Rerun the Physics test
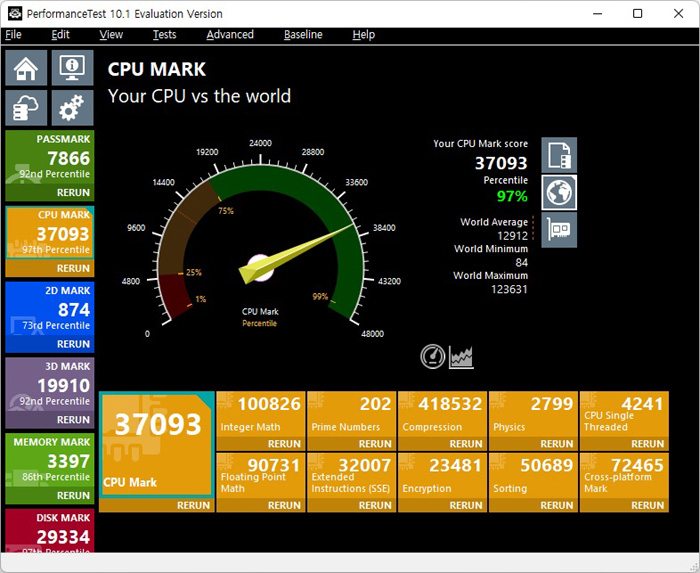The width and height of the screenshot is (700, 573). (556, 444)
